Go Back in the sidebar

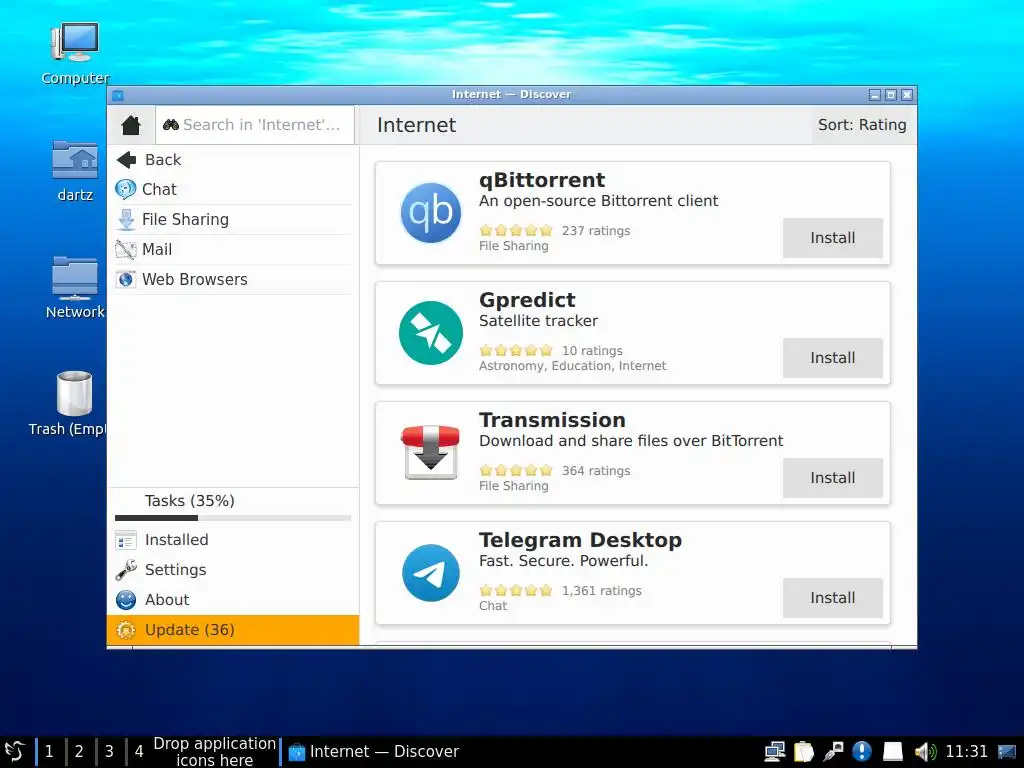[234, 159]
